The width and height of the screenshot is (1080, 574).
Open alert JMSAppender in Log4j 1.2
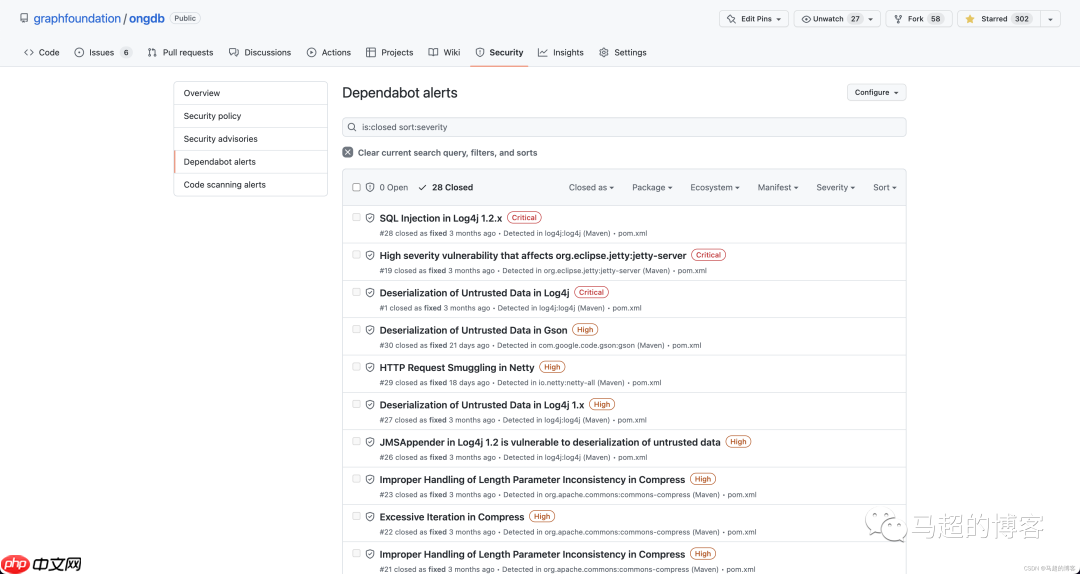pos(550,442)
